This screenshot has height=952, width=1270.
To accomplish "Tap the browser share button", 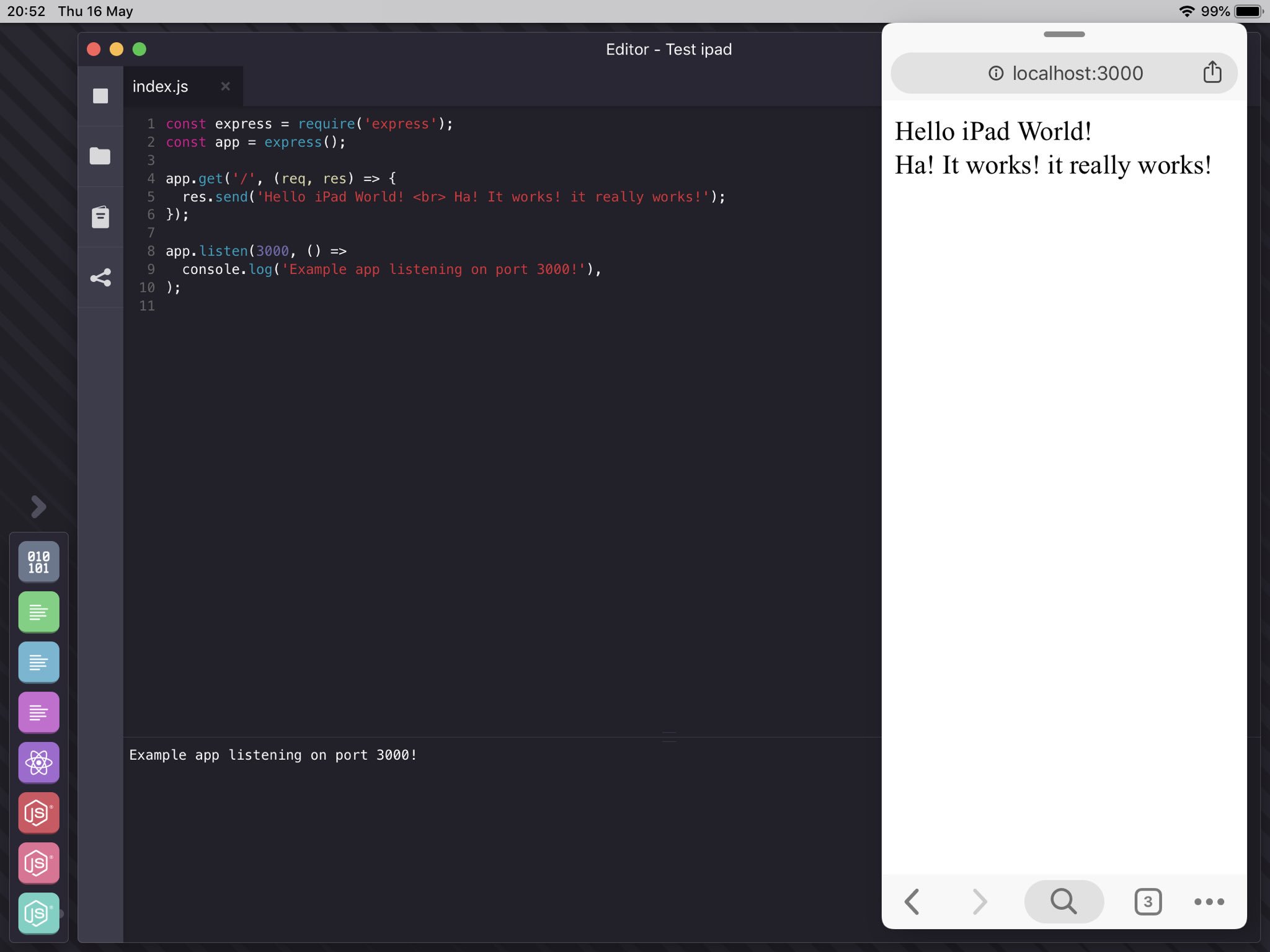I will (1212, 73).
